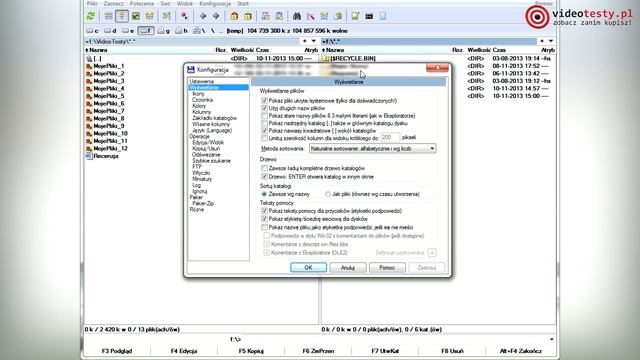Click the unpack files toolbar icon
Viewport: 640px width, 360px height.
pyautogui.click(x=248, y=16)
